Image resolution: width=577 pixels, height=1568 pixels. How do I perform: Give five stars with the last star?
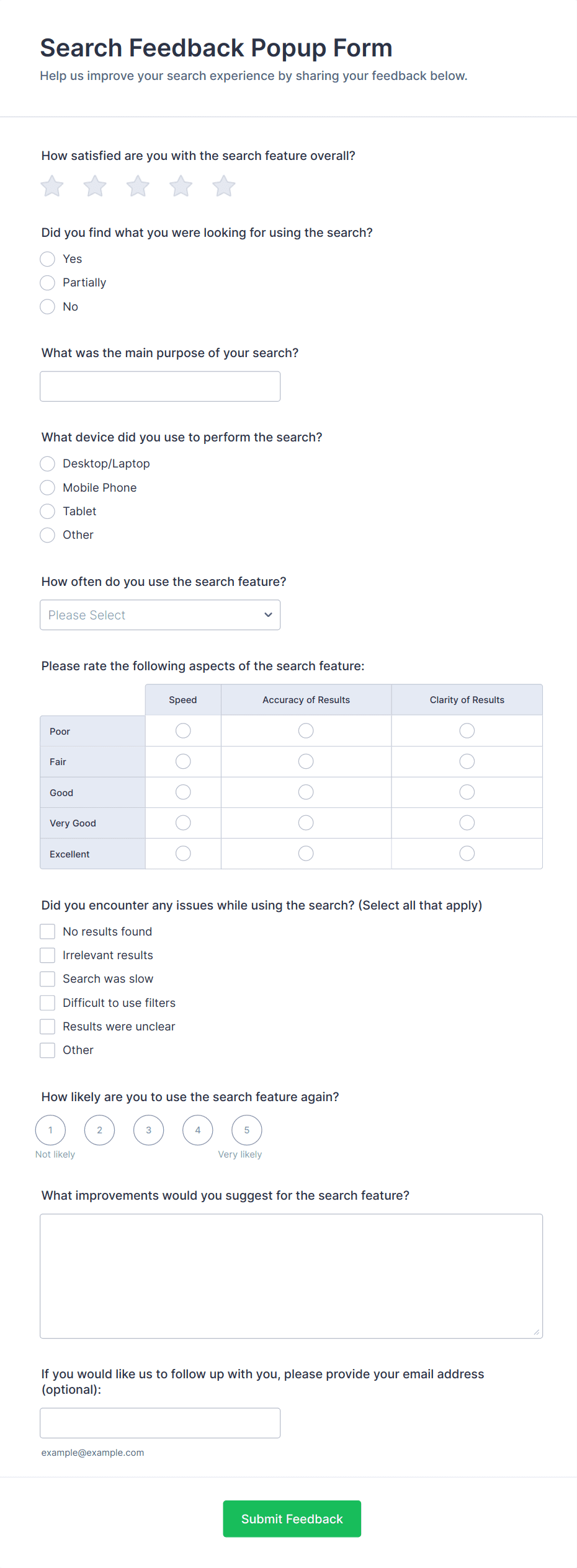223,186
